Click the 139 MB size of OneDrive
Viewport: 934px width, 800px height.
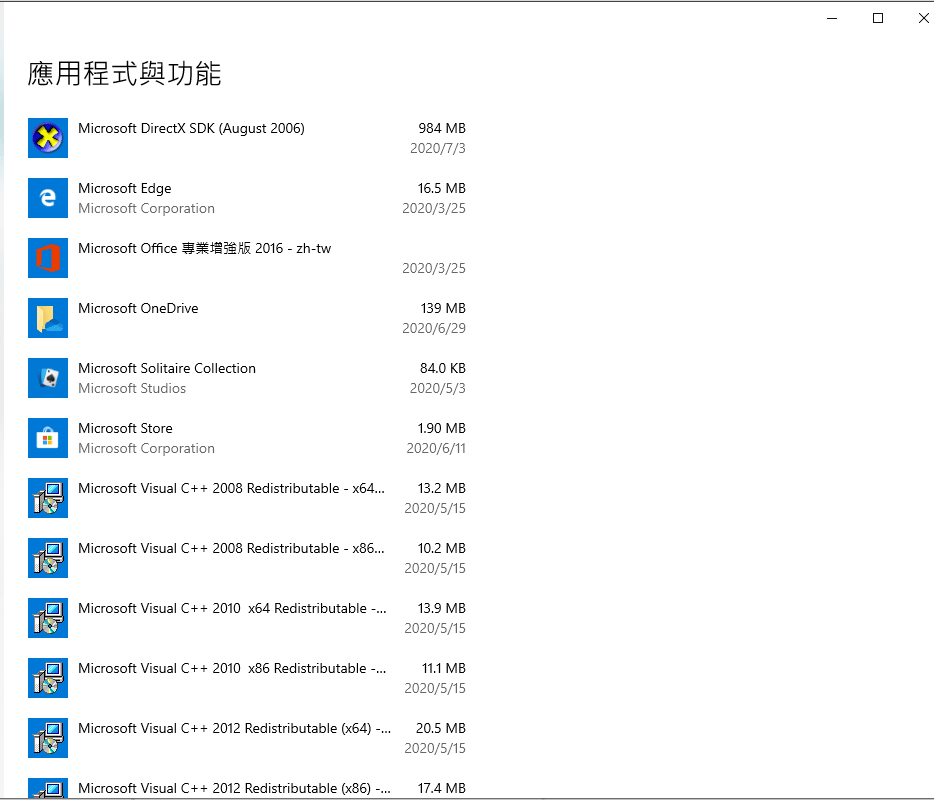tap(443, 309)
